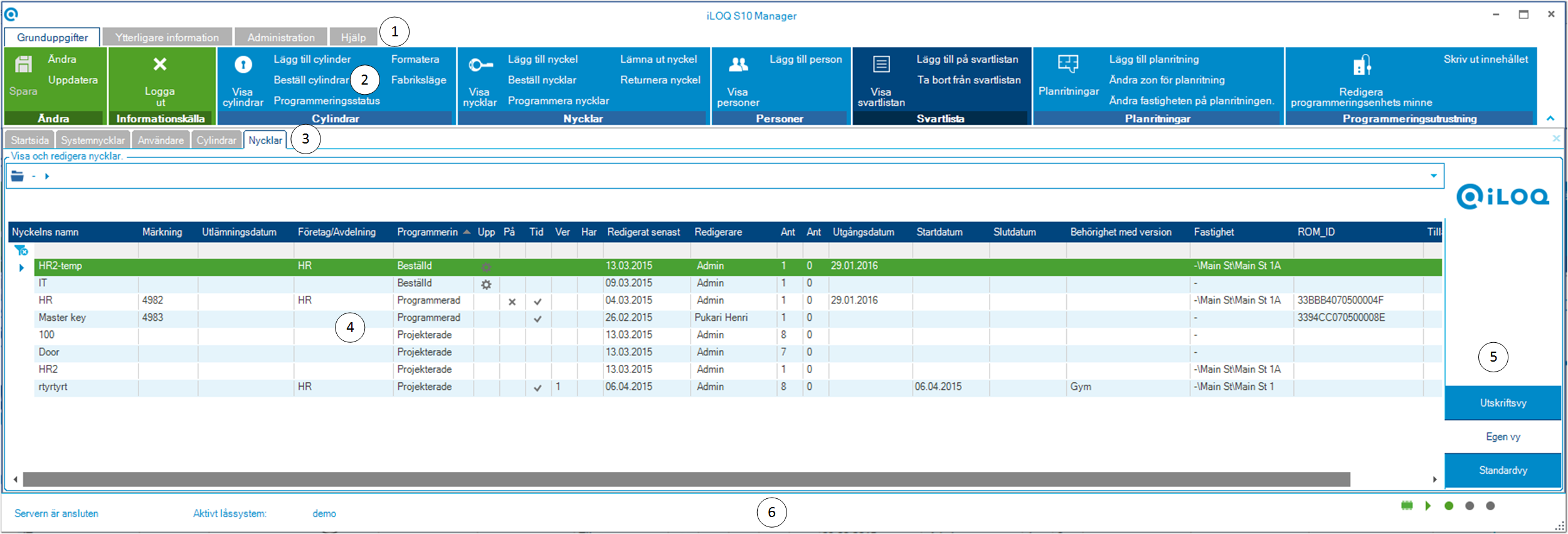Click the Spara save icon

tap(24, 65)
